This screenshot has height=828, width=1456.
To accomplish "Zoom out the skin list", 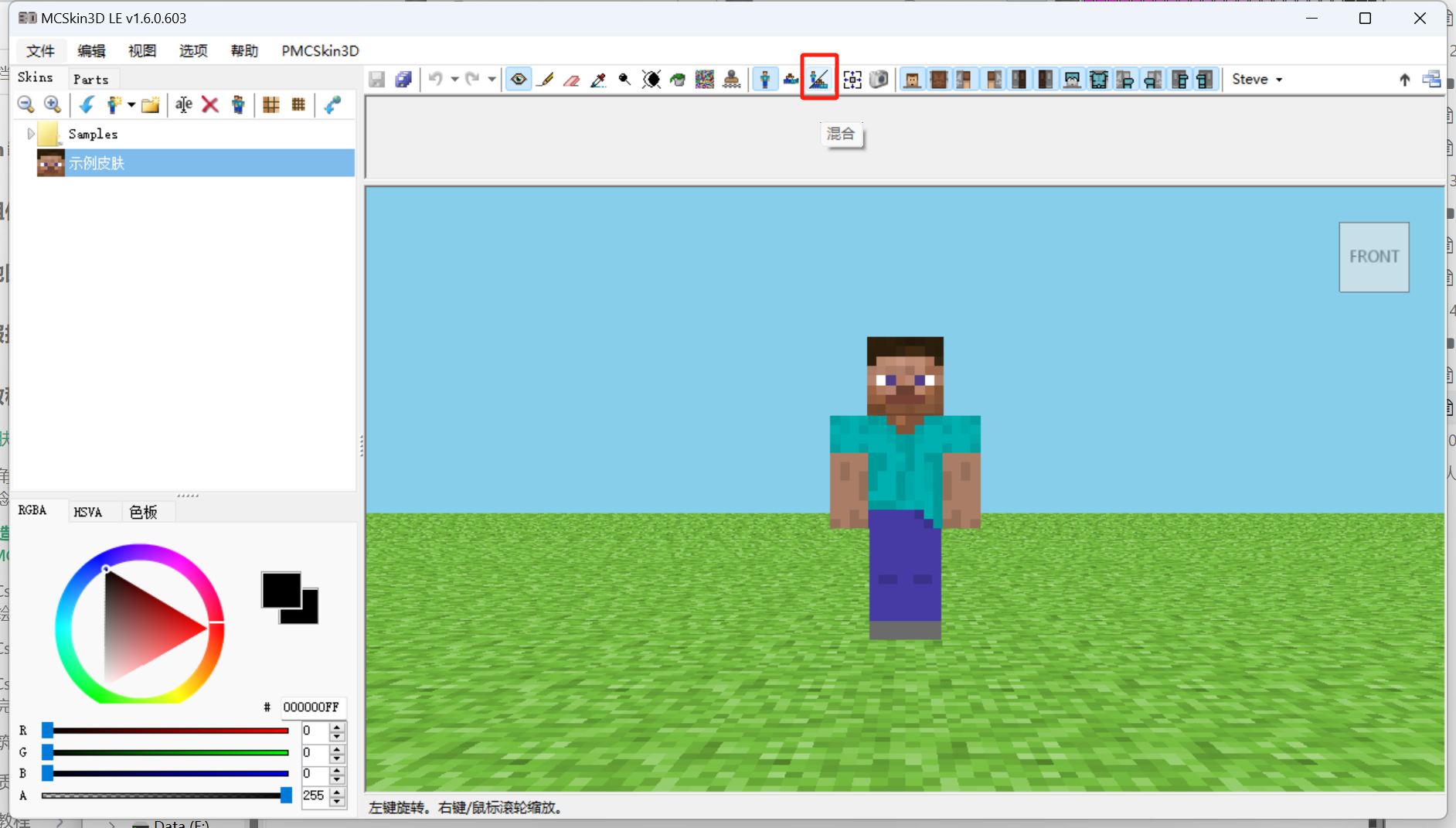I will click(x=26, y=104).
